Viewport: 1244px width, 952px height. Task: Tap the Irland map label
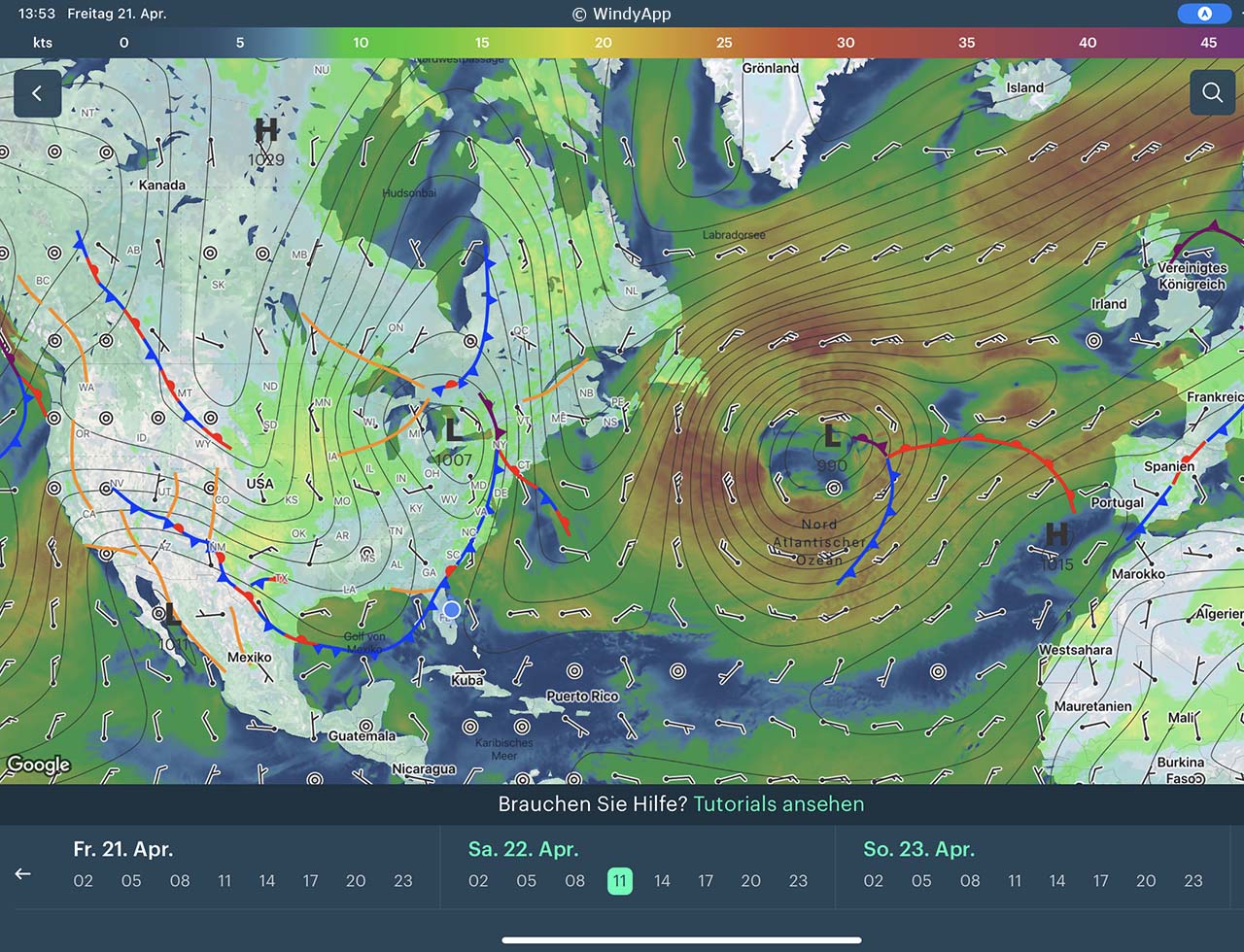click(1109, 303)
